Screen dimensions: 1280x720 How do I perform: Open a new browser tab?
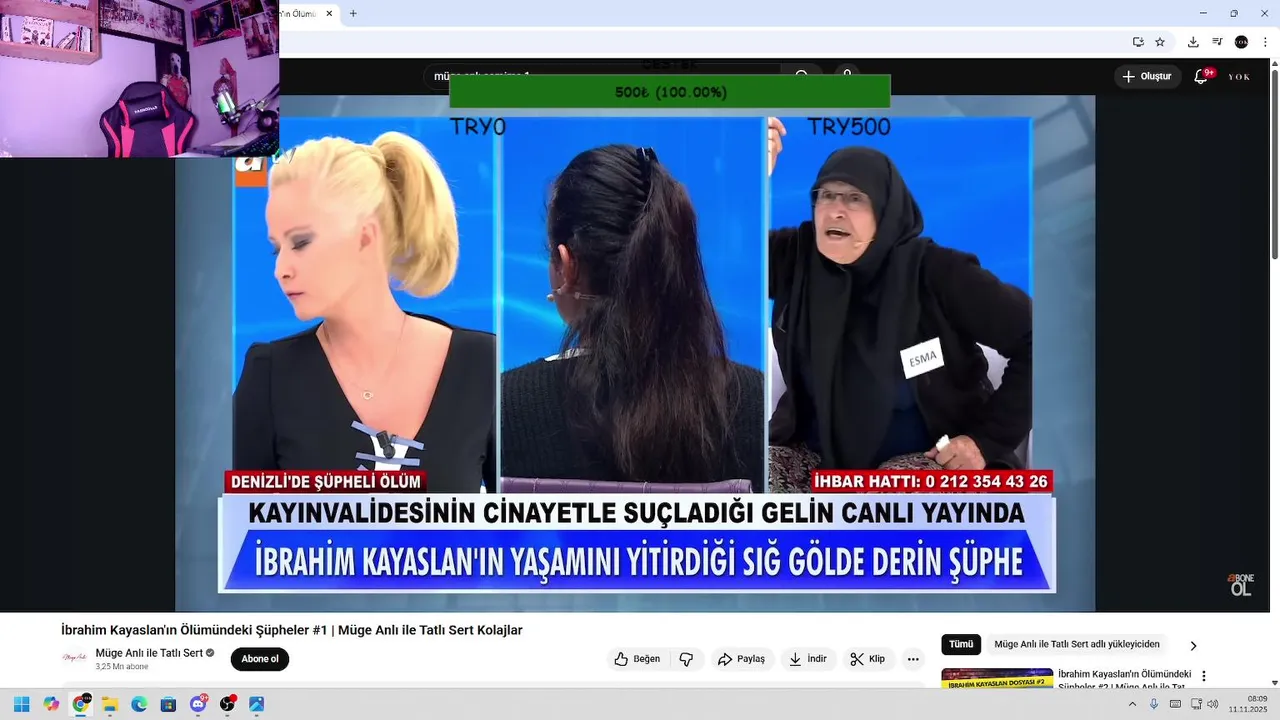353,14
